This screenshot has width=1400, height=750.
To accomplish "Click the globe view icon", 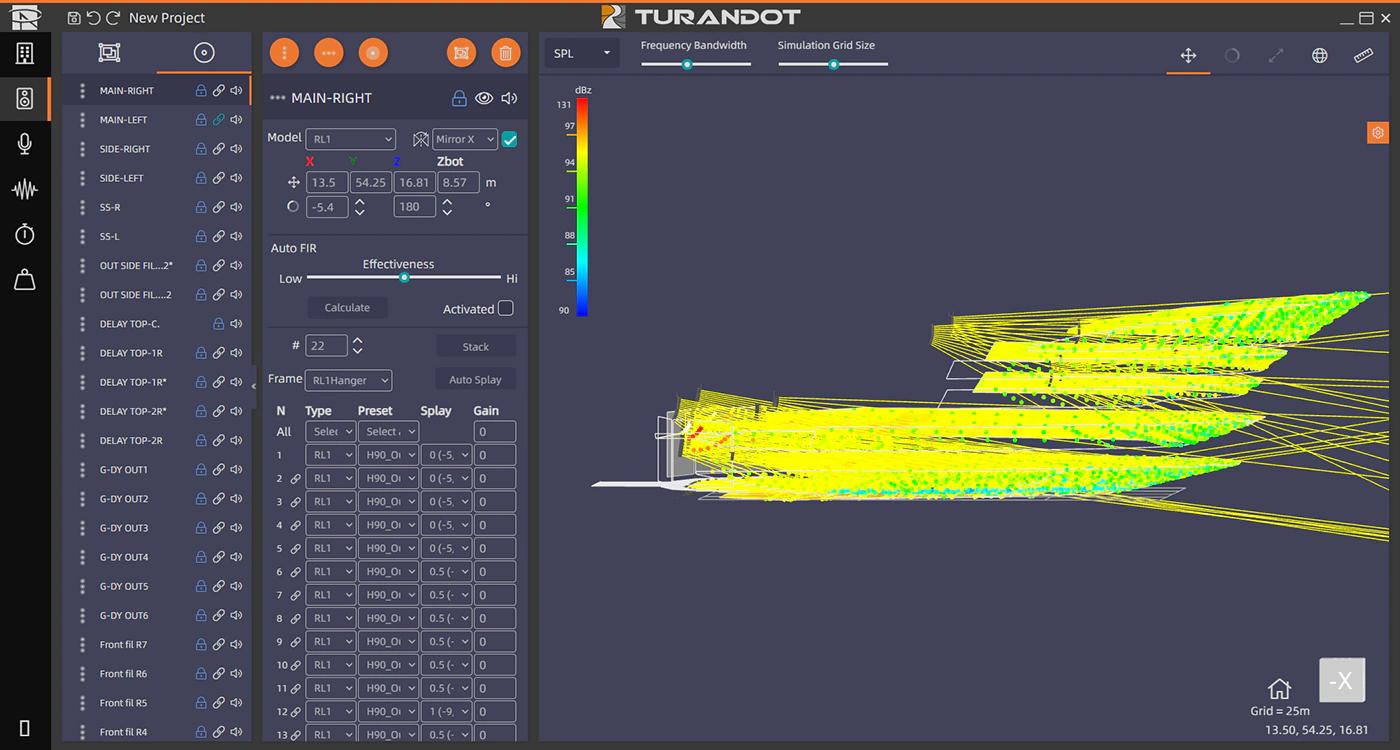I will [x=1319, y=56].
